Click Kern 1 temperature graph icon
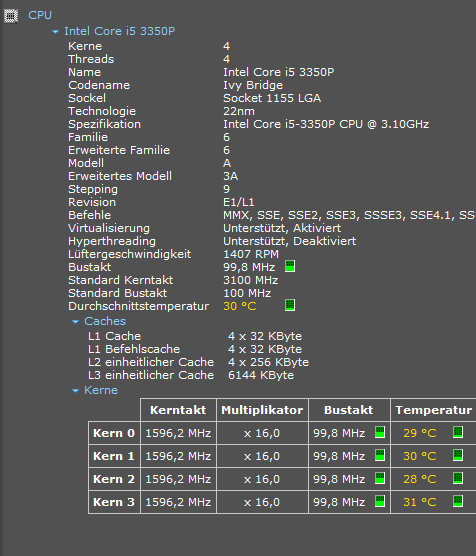Image resolution: width=476 pixels, height=556 pixels. tap(458, 455)
